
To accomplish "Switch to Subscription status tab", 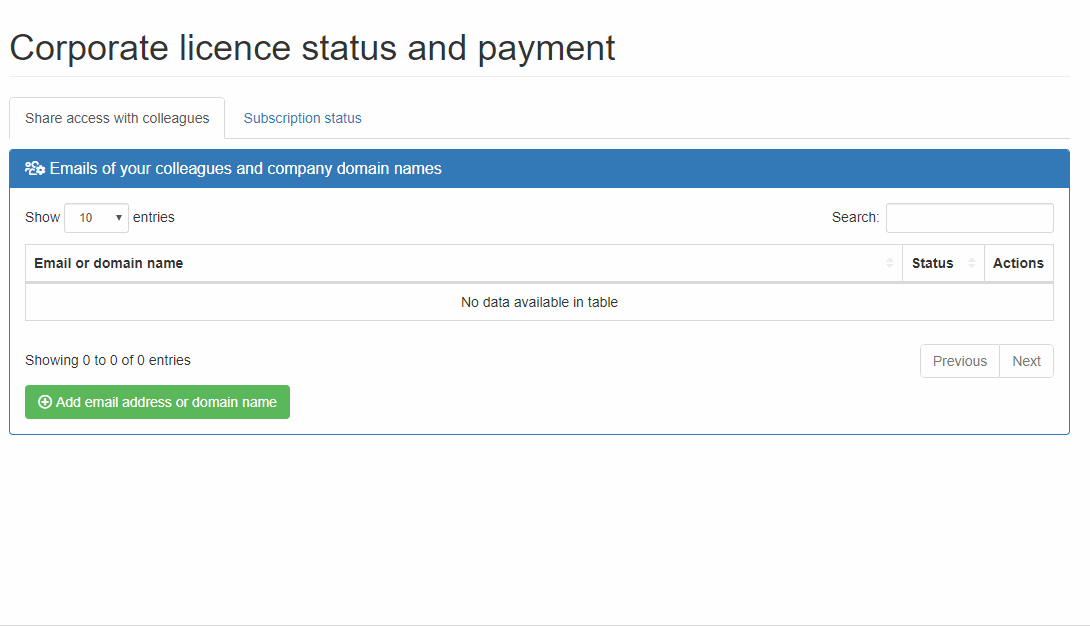I will (302, 118).
